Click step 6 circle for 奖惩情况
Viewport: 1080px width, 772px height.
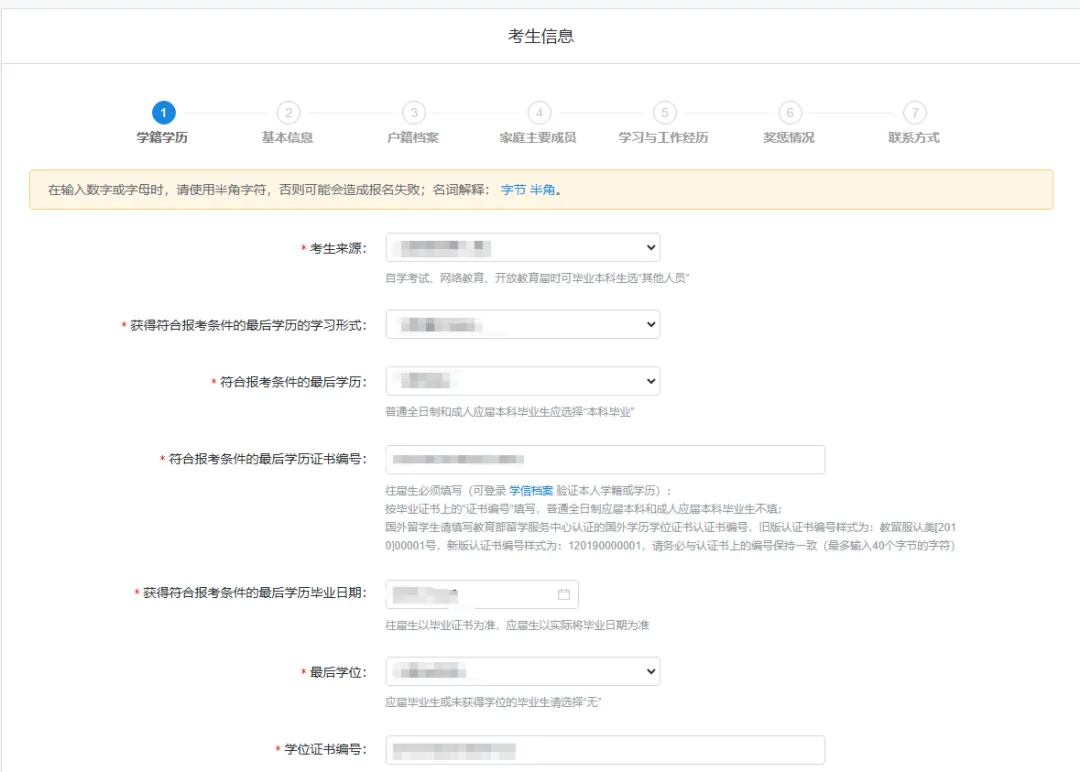click(x=790, y=112)
